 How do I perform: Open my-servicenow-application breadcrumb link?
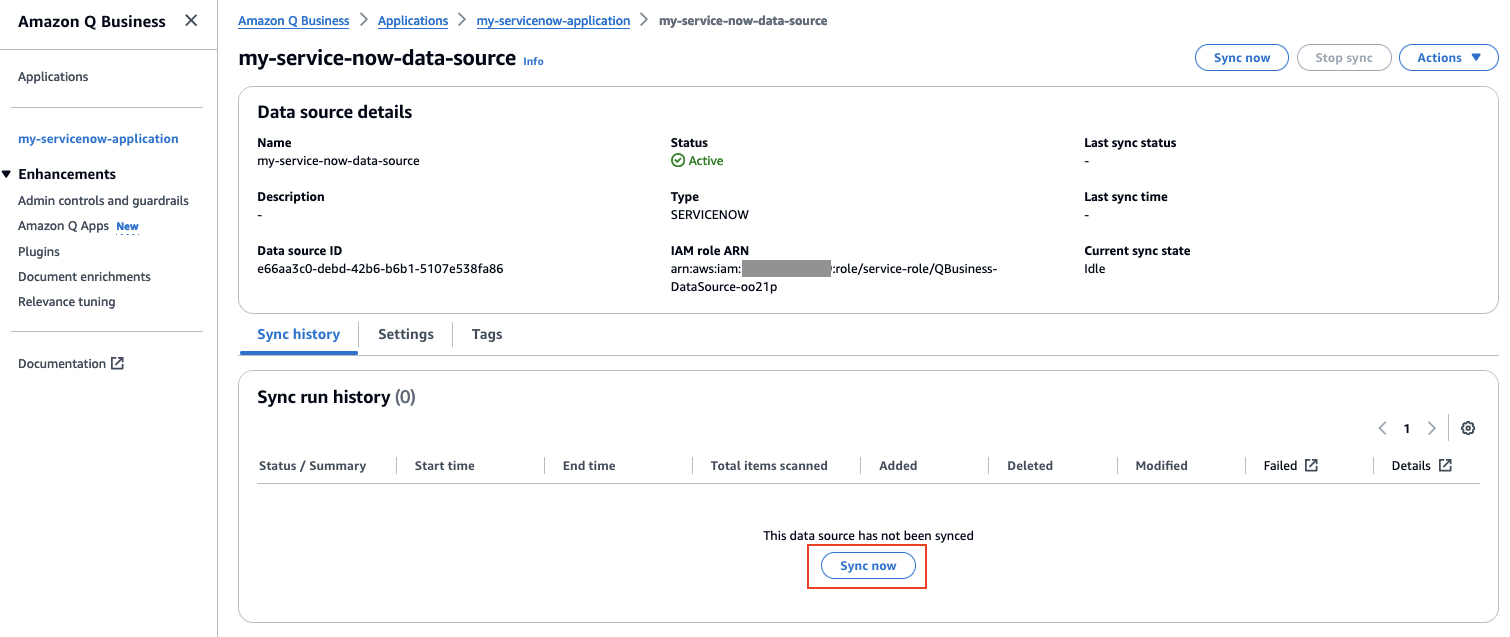coord(553,20)
